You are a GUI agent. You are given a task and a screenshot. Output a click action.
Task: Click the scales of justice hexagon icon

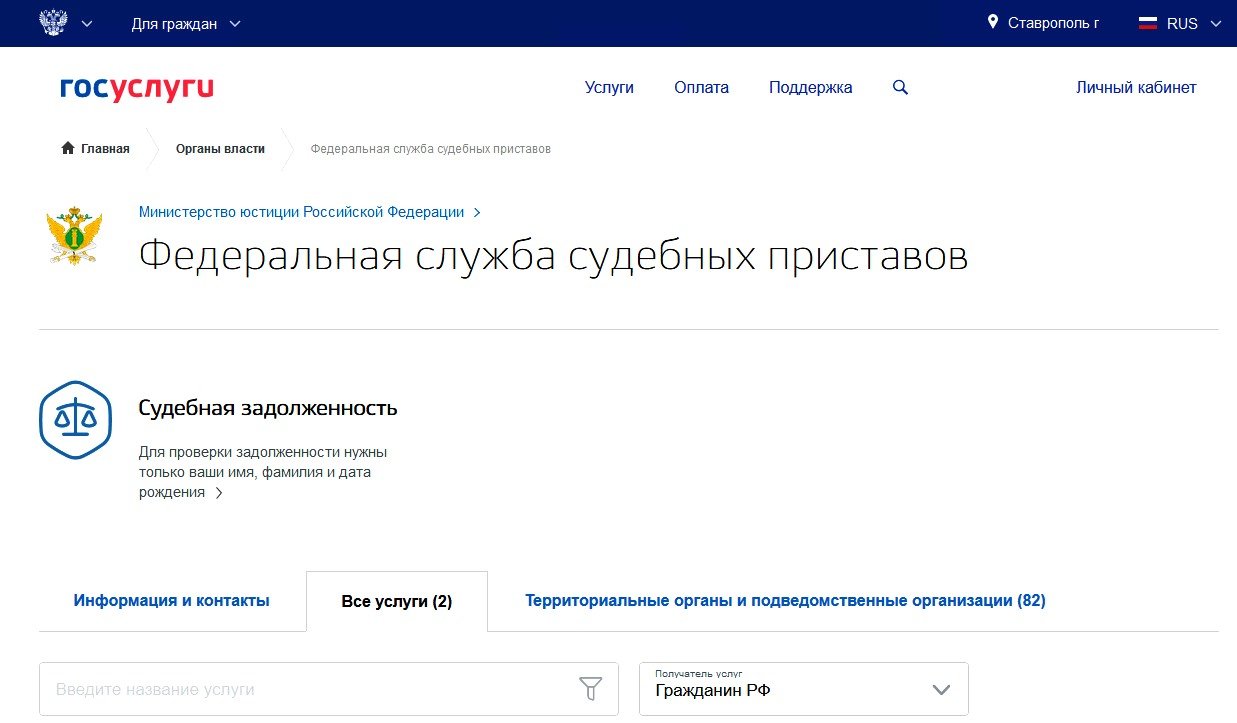tap(75, 420)
